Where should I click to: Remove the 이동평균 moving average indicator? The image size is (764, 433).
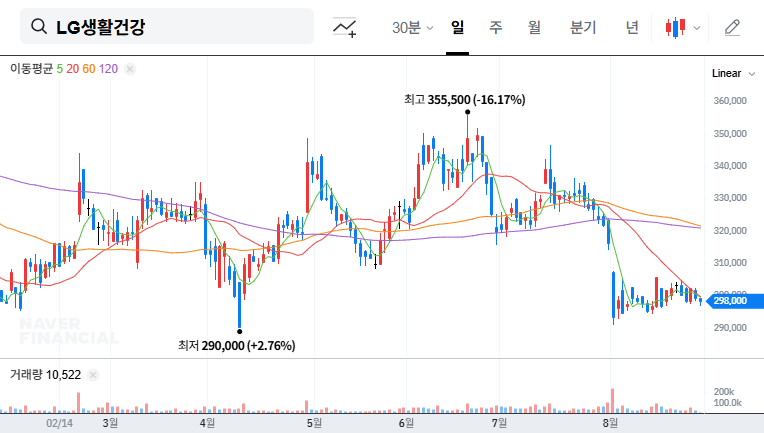[x=130, y=69]
